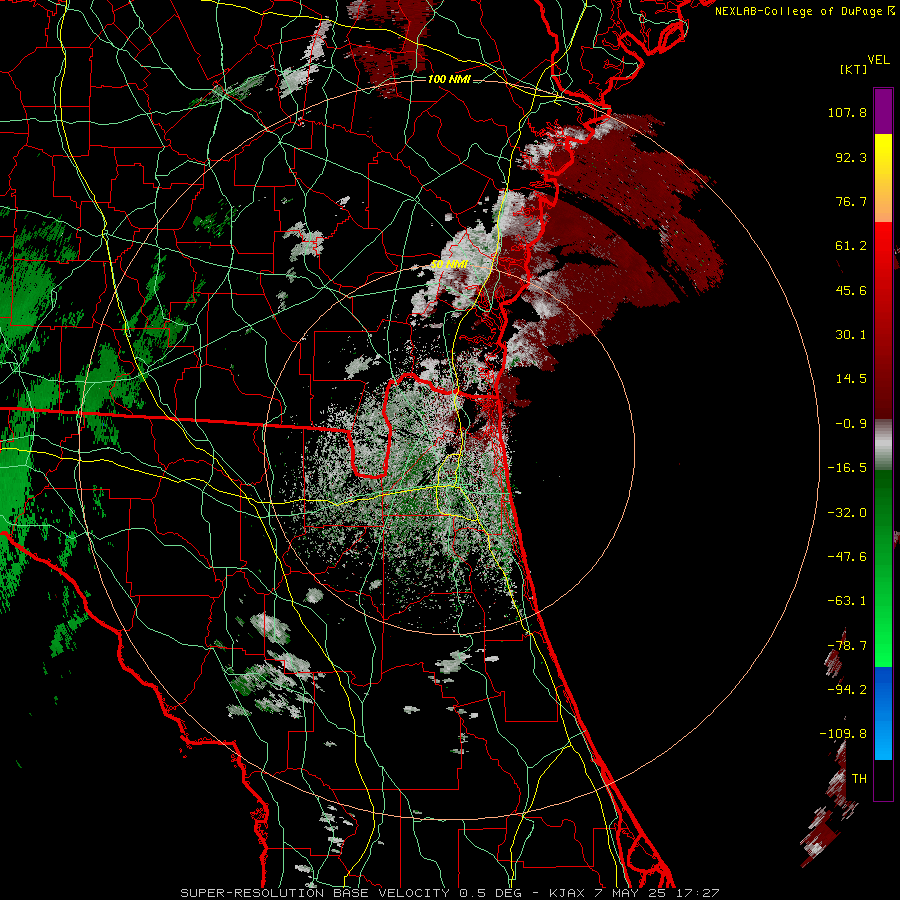Click the -32.0 velocity scale value
The image size is (900, 900).
[x=847, y=513]
